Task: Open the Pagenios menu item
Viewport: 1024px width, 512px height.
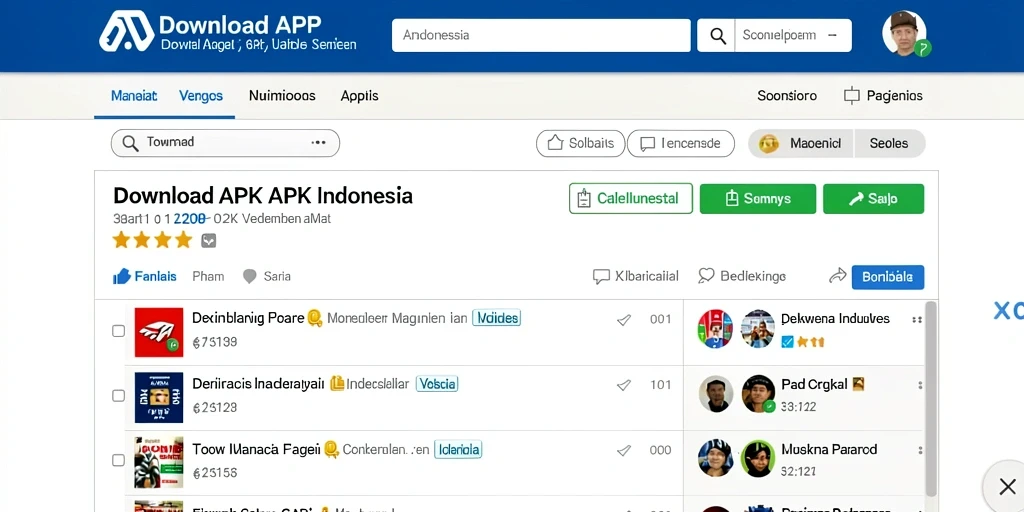Action: [x=883, y=96]
